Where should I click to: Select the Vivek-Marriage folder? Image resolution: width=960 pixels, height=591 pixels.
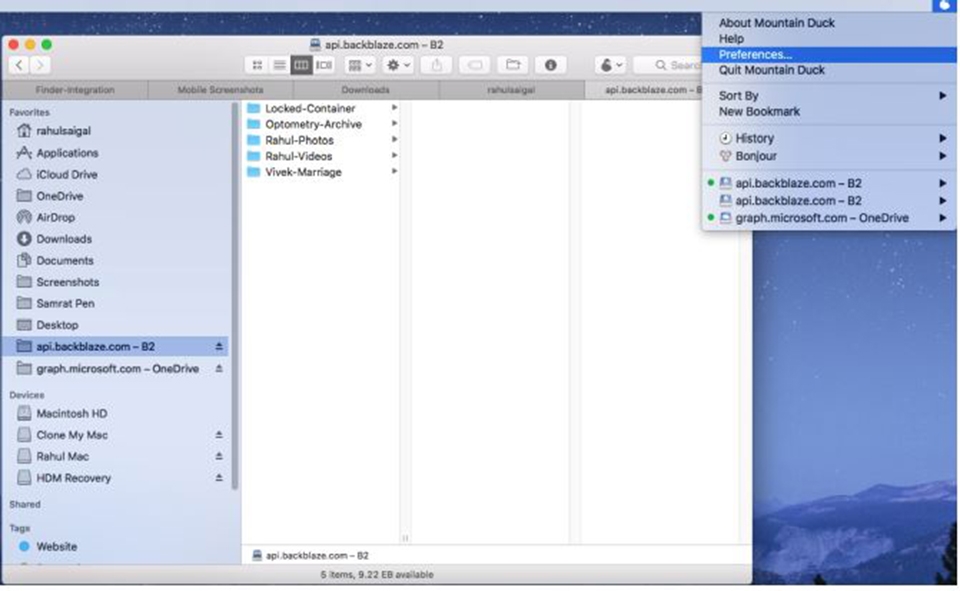[x=303, y=172]
